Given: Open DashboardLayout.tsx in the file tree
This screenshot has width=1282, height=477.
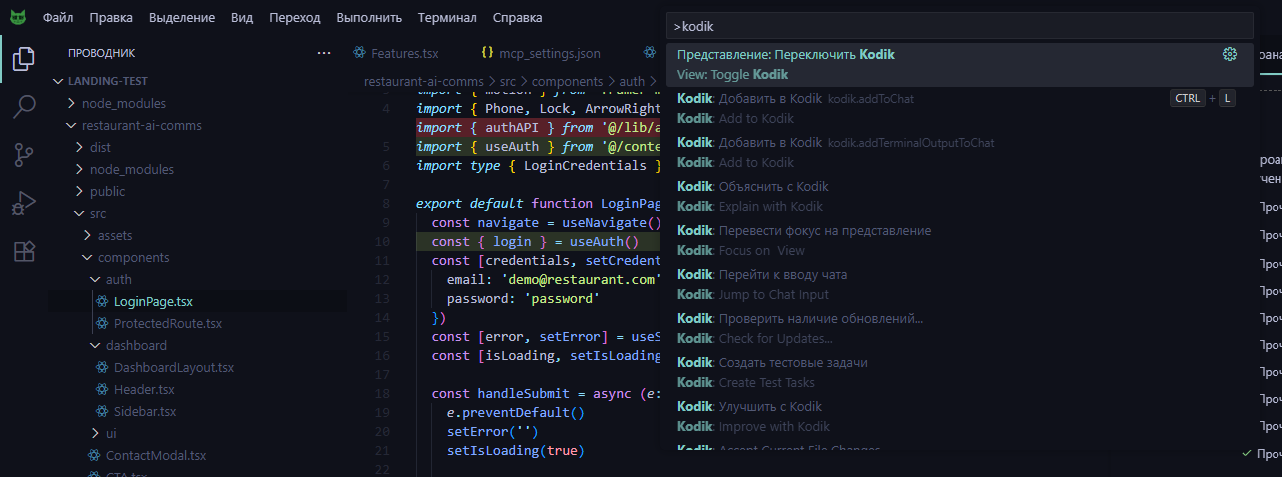Looking at the screenshot, I should (174, 367).
